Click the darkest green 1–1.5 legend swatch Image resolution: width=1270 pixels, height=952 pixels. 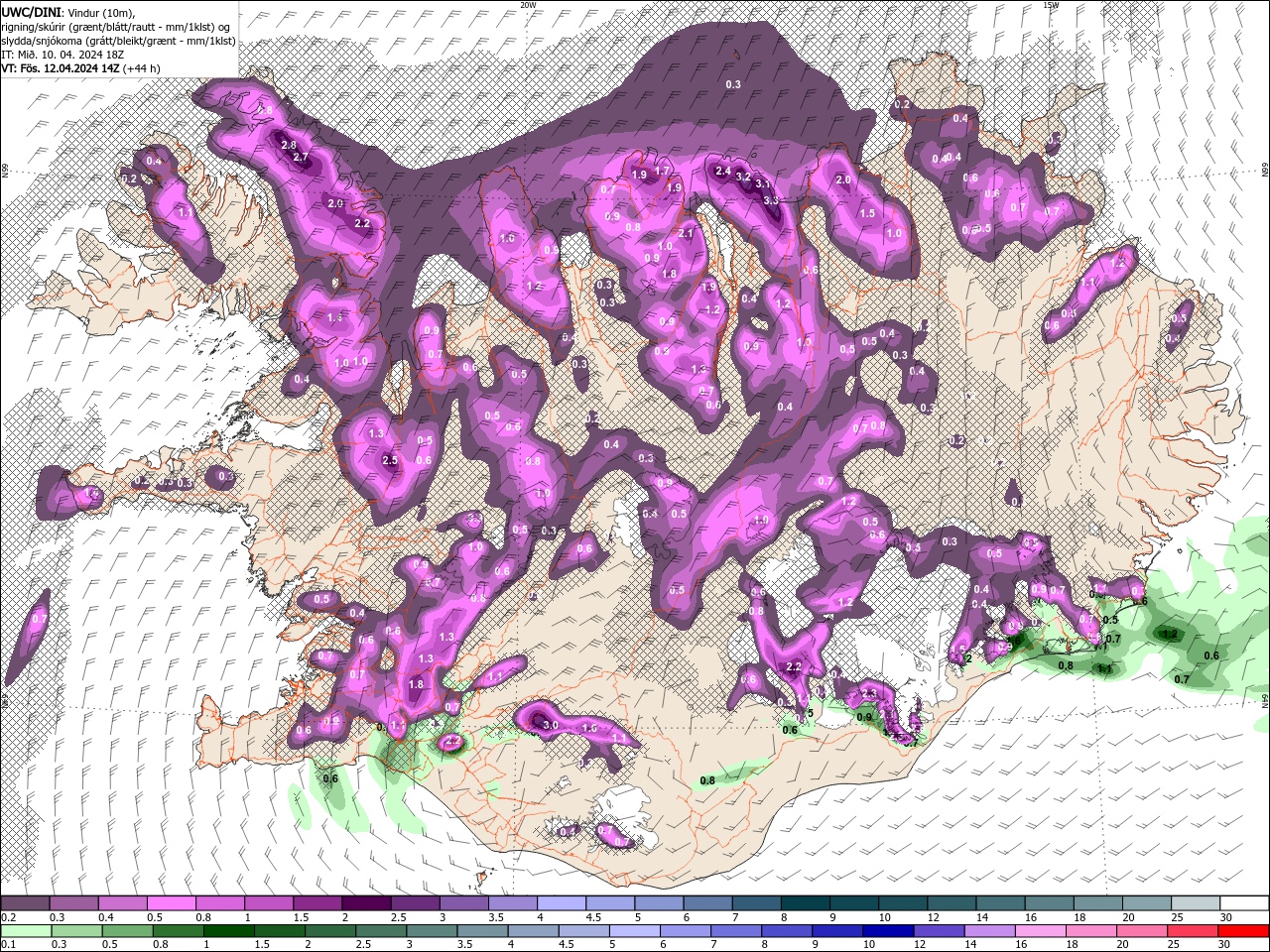tap(228, 931)
